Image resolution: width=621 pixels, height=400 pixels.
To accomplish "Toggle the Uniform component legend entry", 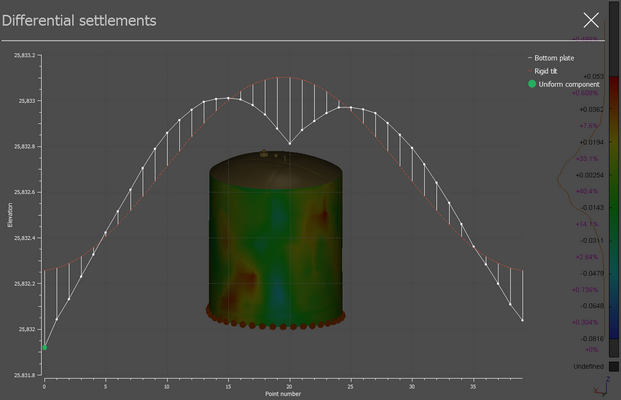I will tap(568, 84).
